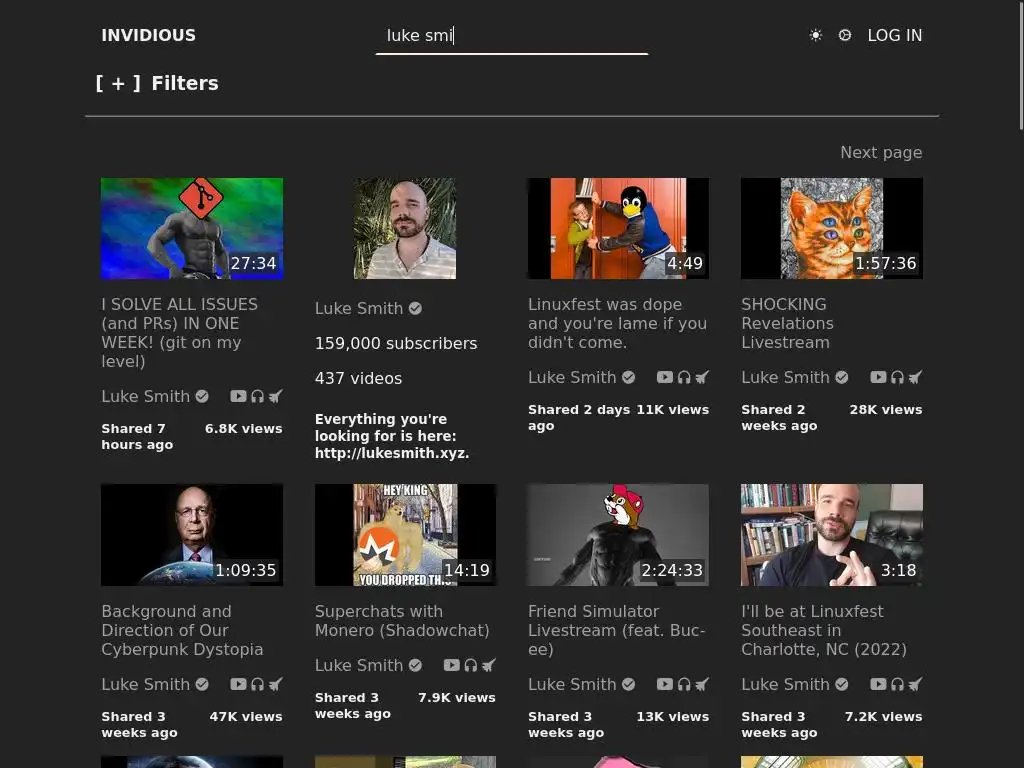Viewport: 1024px width, 768px height.
Task: Headphones audio icon for 'Friend Simulator Livestream'
Action: 684,684
